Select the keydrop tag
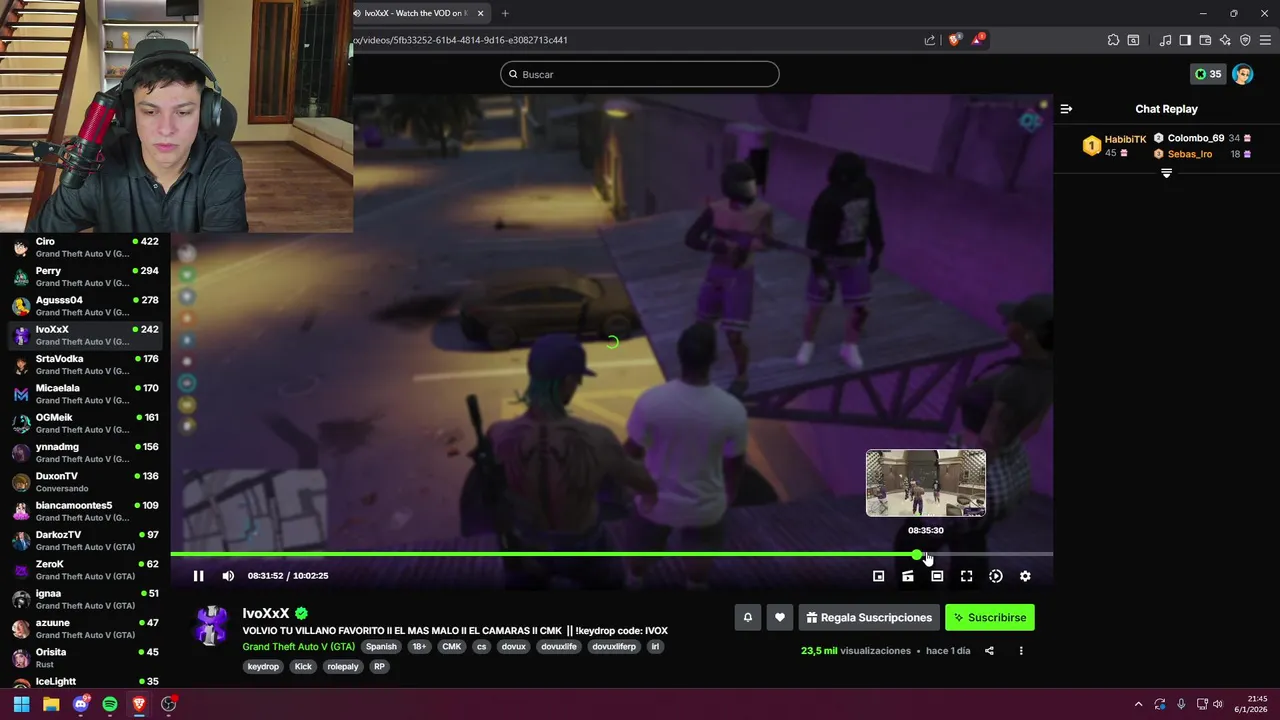This screenshot has height=720, width=1280. click(263, 667)
